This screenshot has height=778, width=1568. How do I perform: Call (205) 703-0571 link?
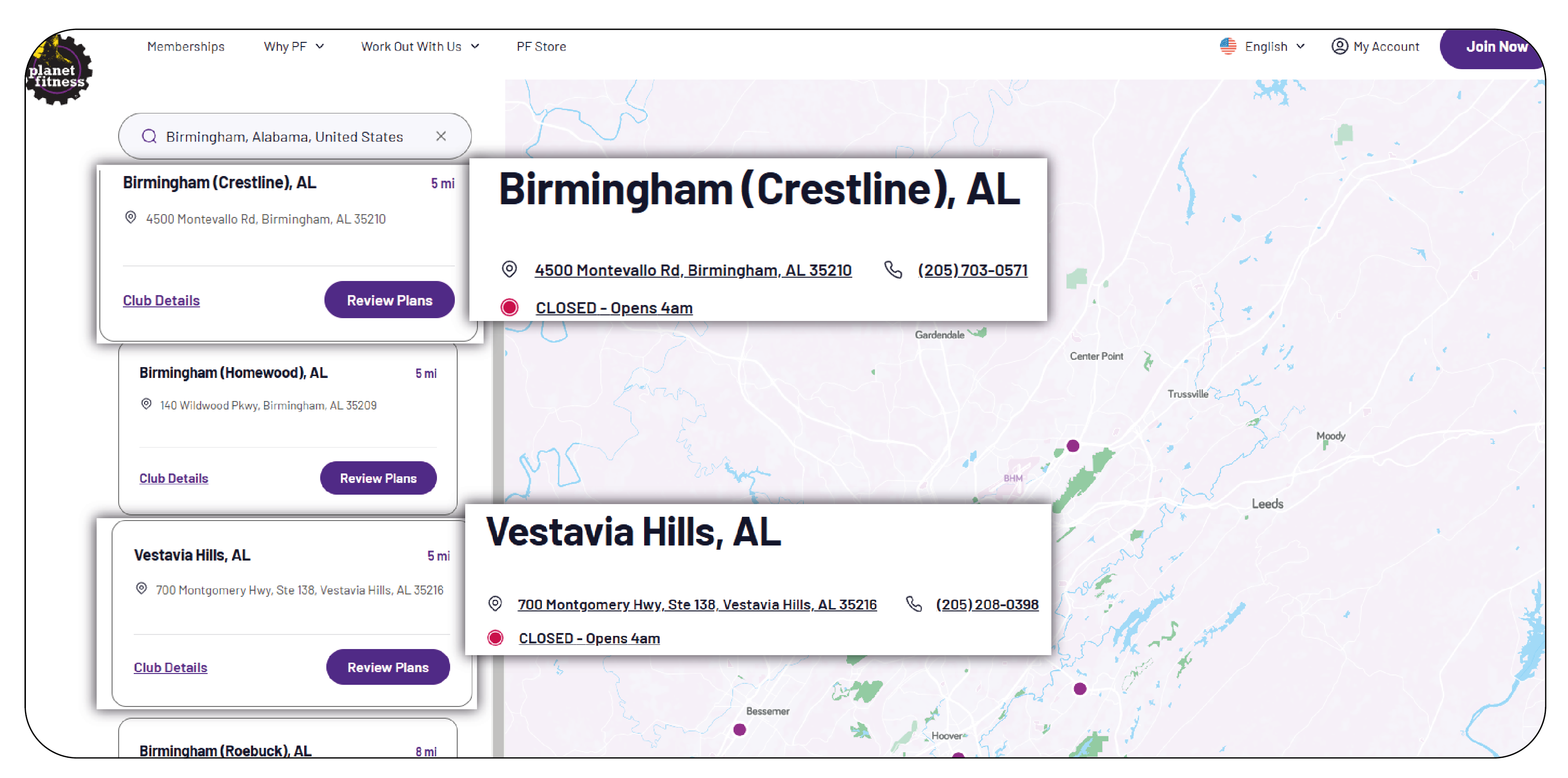tap(973, 270)
